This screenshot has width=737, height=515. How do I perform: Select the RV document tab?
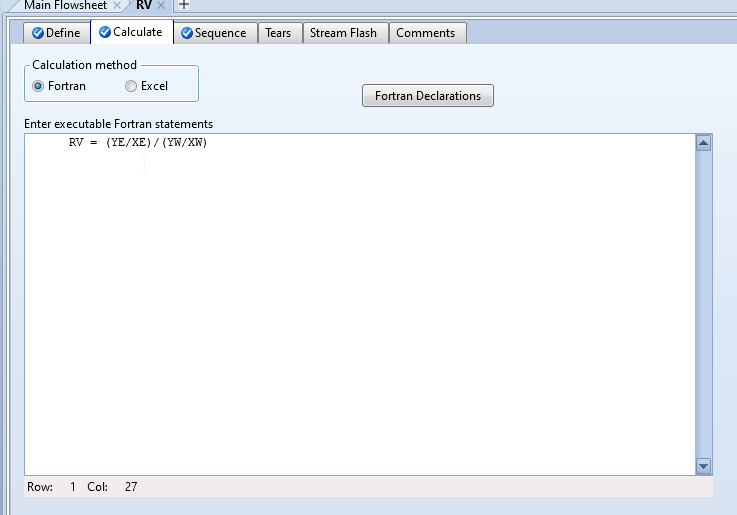click(144, 5)
